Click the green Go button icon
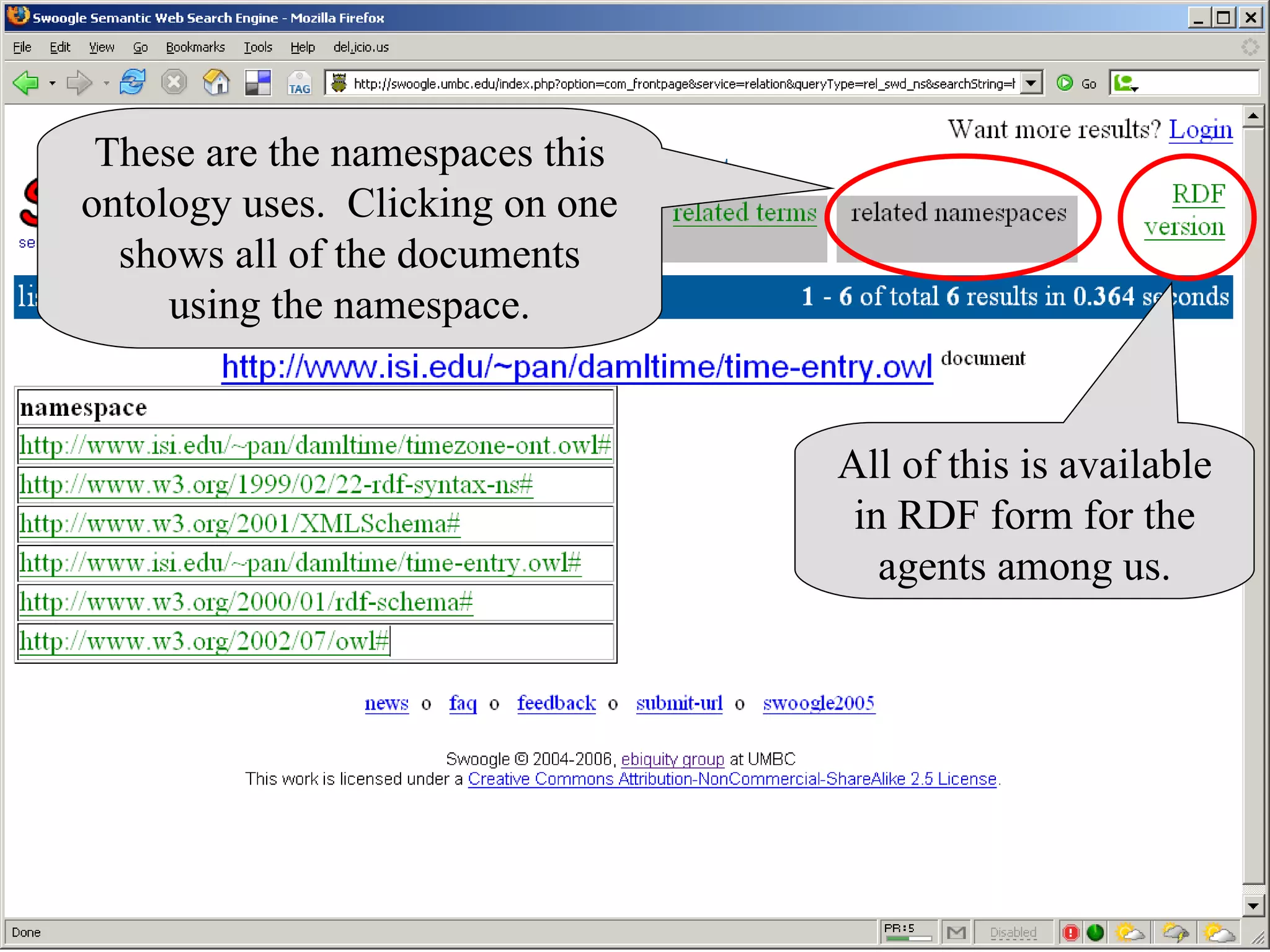The height and width of the screenshot is (952, 1270). coord(1065,82)
